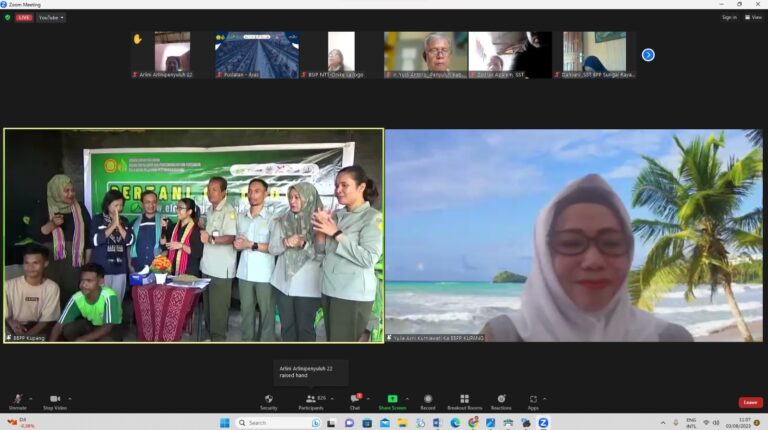This screenshot has width=768, height=430.
Task: Start Share Screen
Action: tap(392, 402)
